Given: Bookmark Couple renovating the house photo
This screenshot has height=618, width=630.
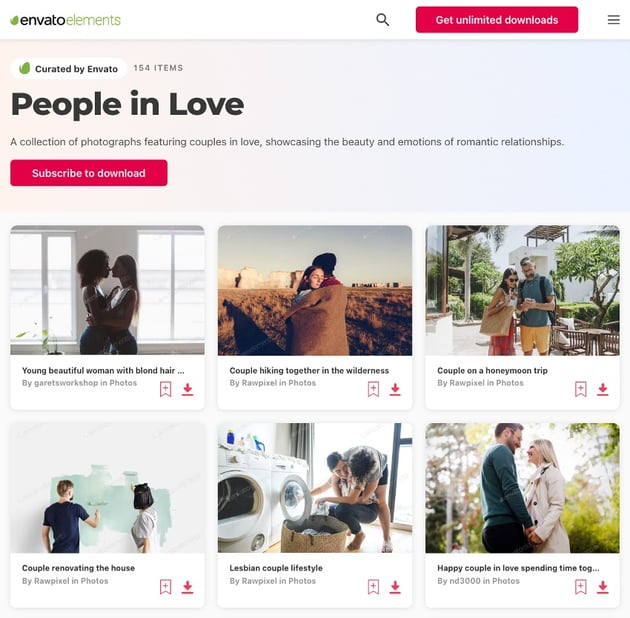Looking at the screenshot, I should (x=166, y=587).
